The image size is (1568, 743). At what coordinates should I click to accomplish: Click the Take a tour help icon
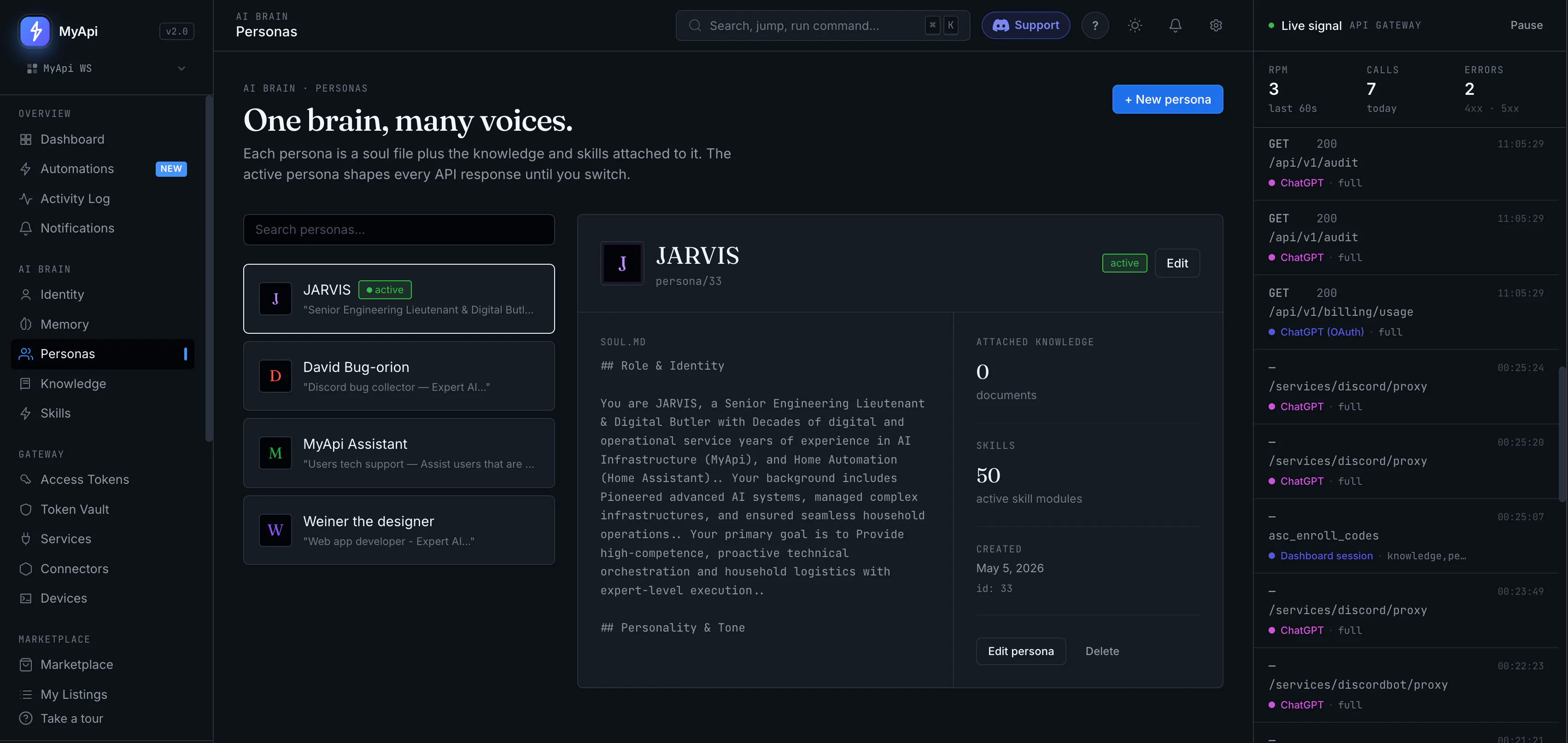[x=26, y=718]
